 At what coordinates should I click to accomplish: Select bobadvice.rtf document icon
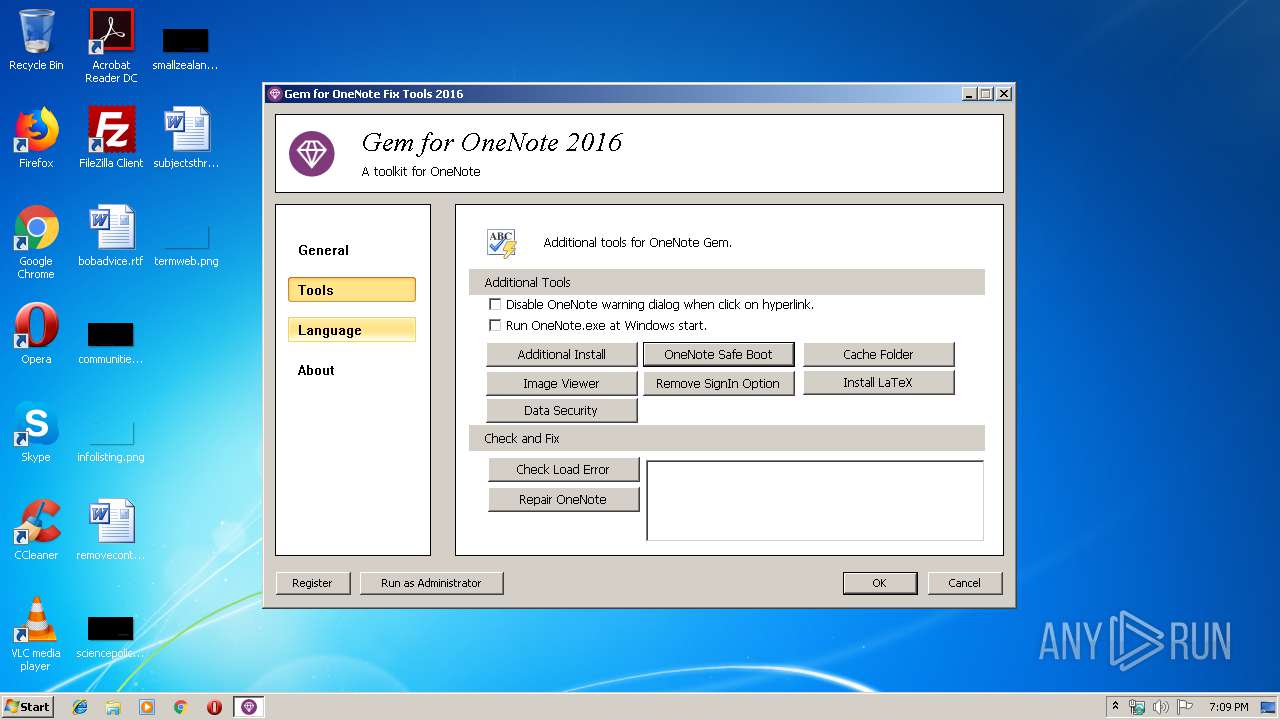coord(111,236)
